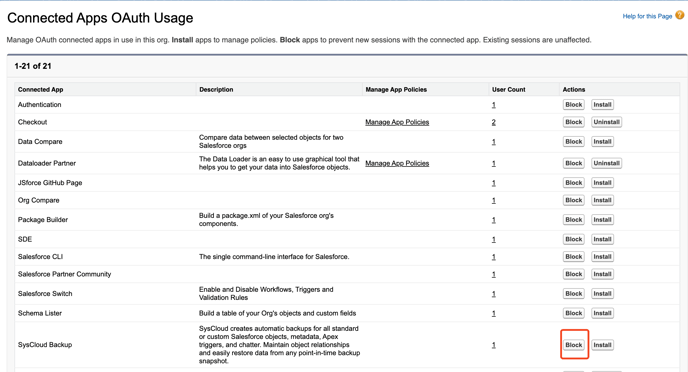This screenshot has height=372, width=688.
Task: Uninstall the Checkout app
Action: pyautogui.click(x=606, y=122)
